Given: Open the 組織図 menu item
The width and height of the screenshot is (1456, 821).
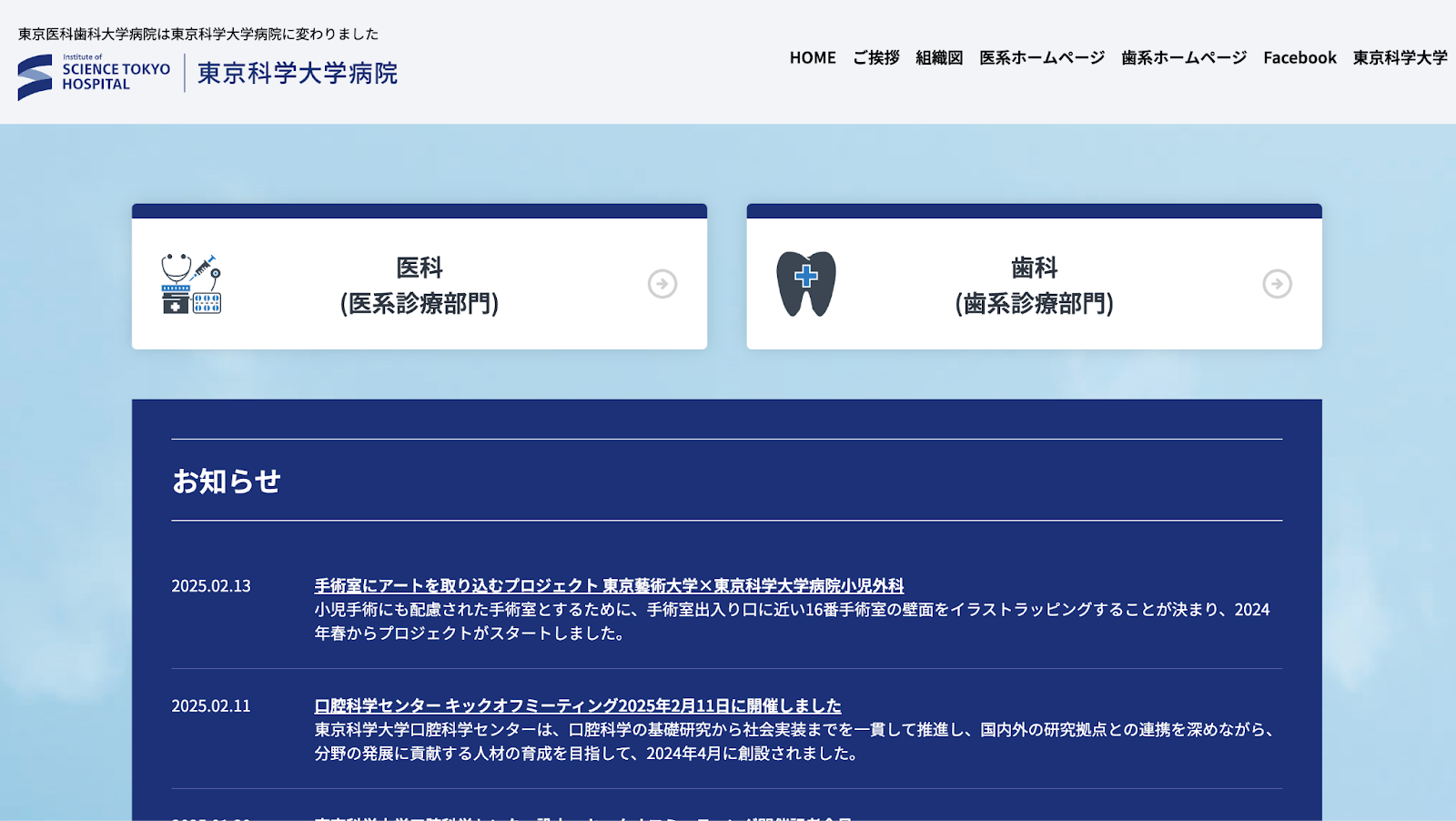Looking at the screenshot, I should [x=939, y=58].
